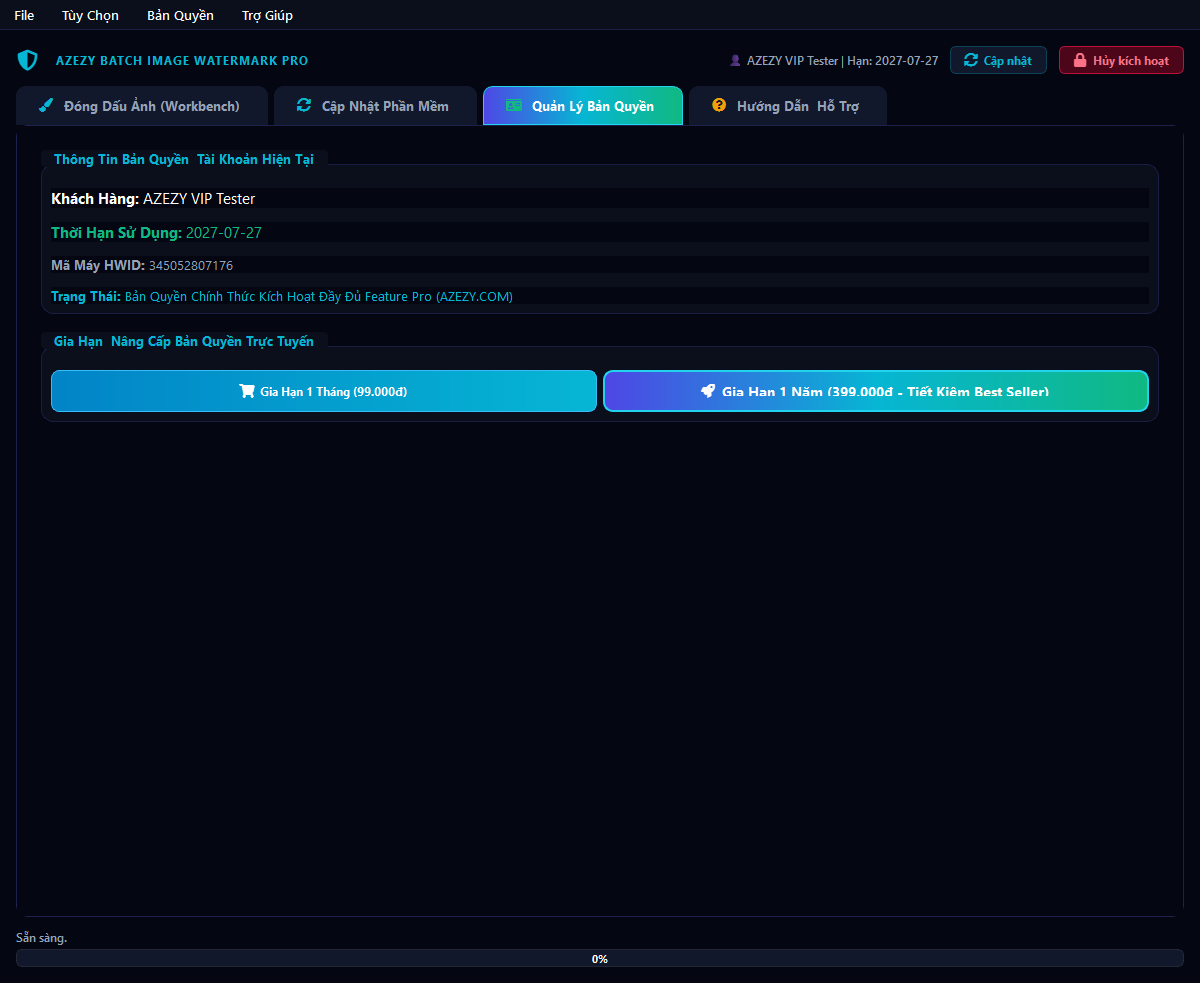Switch to Cập Nhật Phần Mềm tab
The image size is (1200, 983).
pos(375,106)
